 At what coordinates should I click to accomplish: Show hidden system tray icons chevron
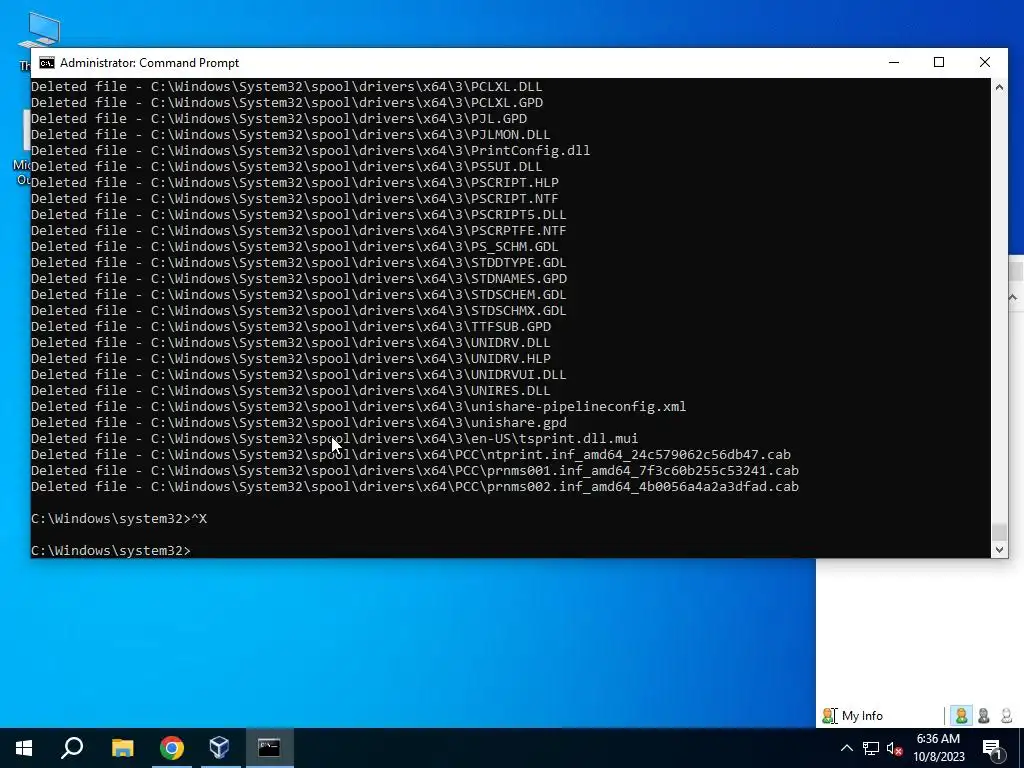pyautogui.click(x=846, y=748)
